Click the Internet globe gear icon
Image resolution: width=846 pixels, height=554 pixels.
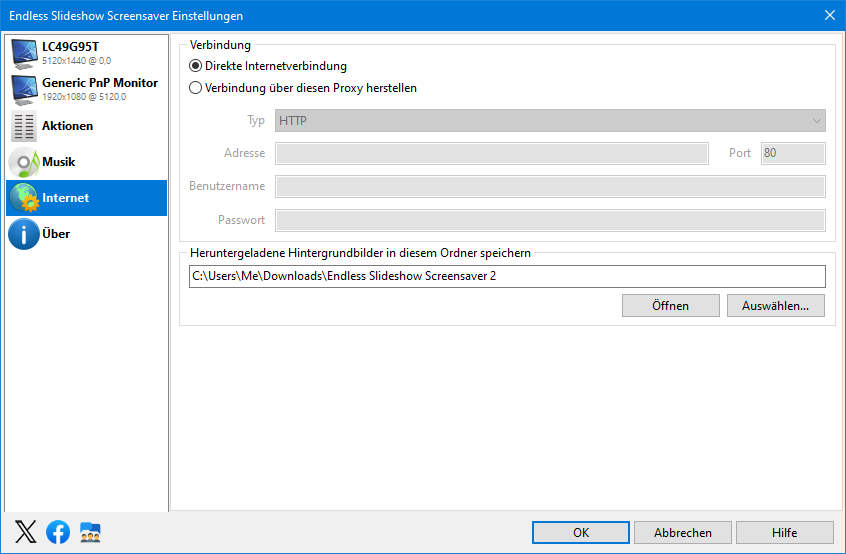(24, 198)
